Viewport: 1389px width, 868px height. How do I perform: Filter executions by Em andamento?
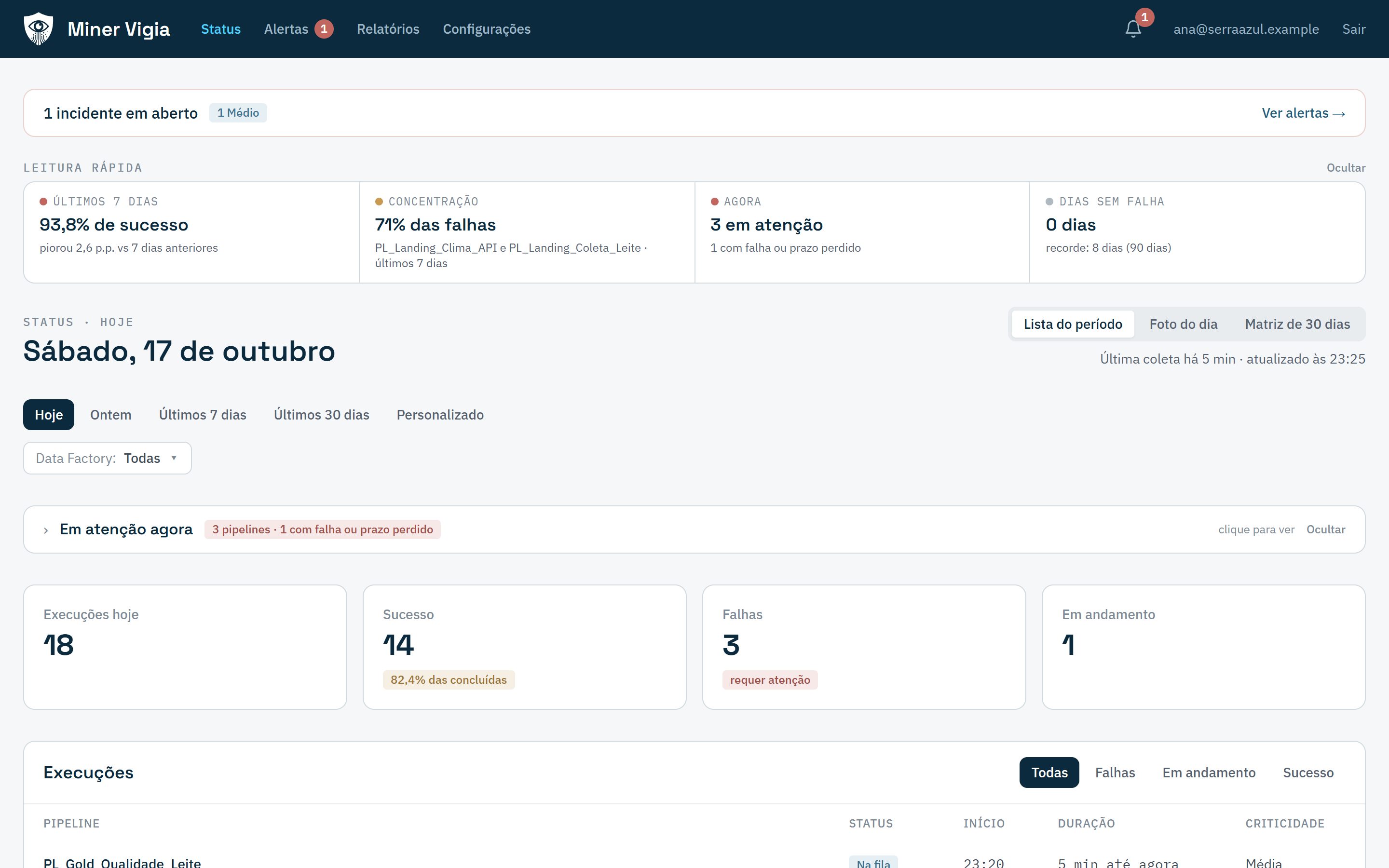(x=1209, y=773)
